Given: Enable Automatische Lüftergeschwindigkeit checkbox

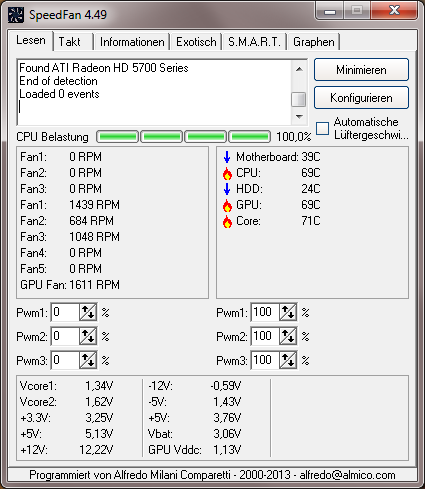Looking at the screenshot, I should click(322, 129).
